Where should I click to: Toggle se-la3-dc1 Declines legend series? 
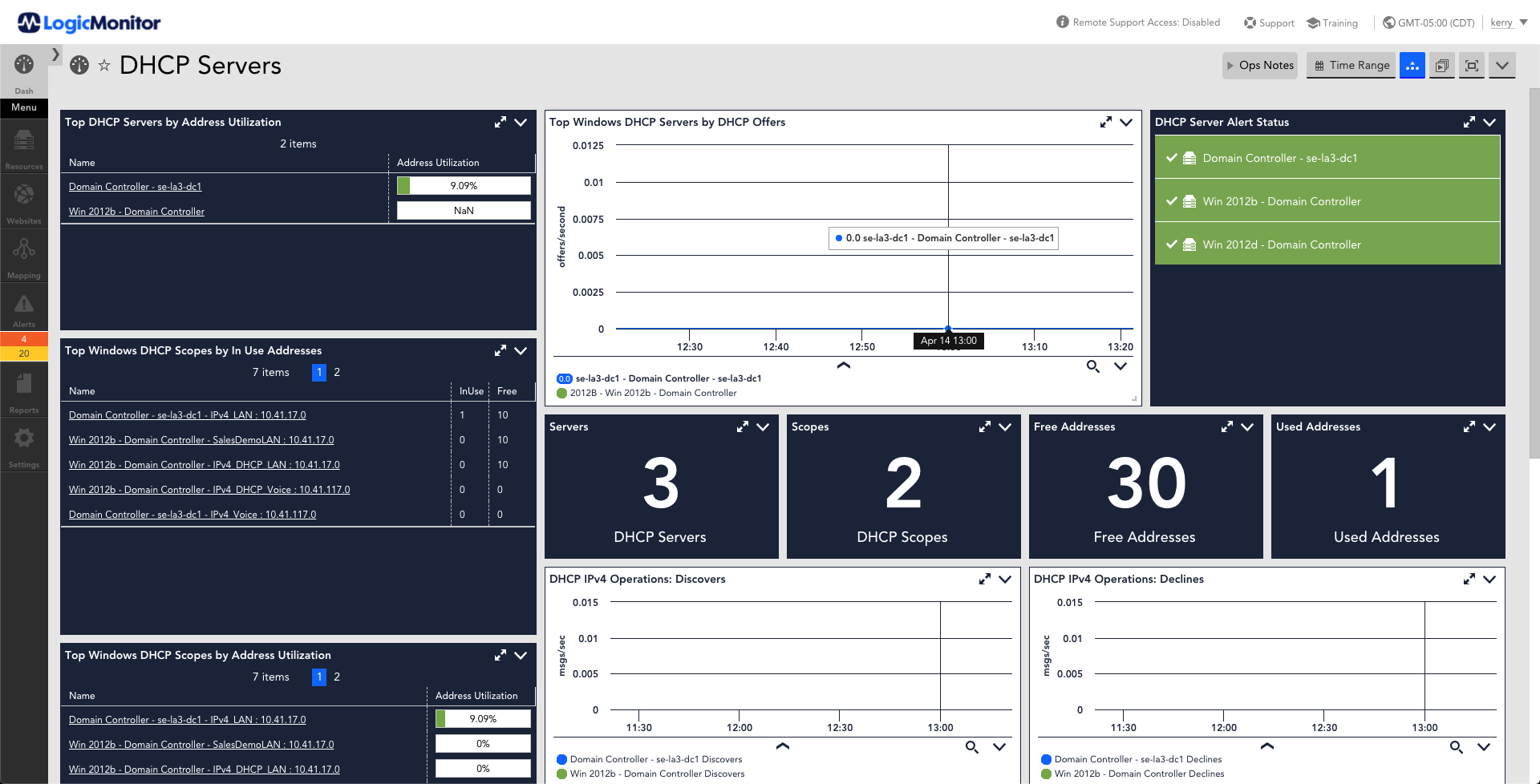tap(1132, 759)
